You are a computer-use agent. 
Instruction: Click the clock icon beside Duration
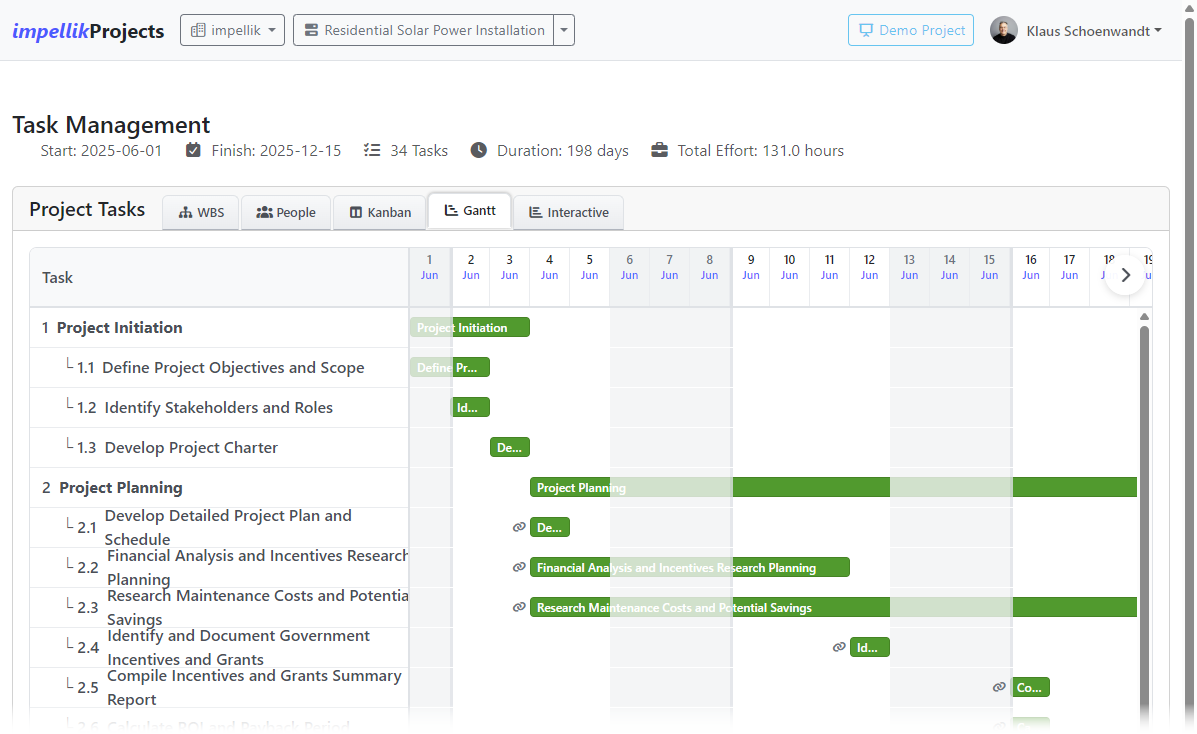(x=479, y=150)
